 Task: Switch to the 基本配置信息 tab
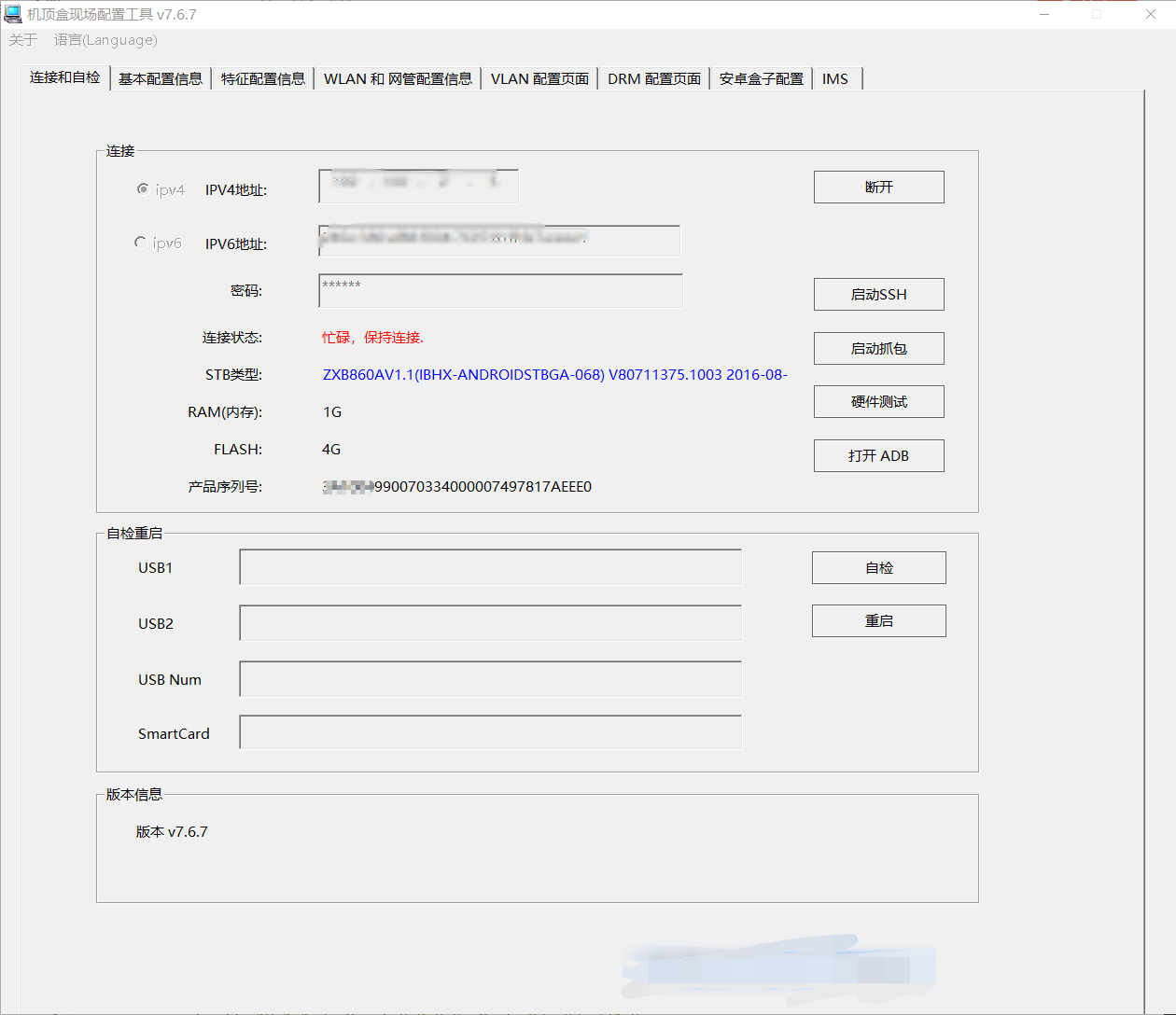pyautogui.click(x=161, y=78)
